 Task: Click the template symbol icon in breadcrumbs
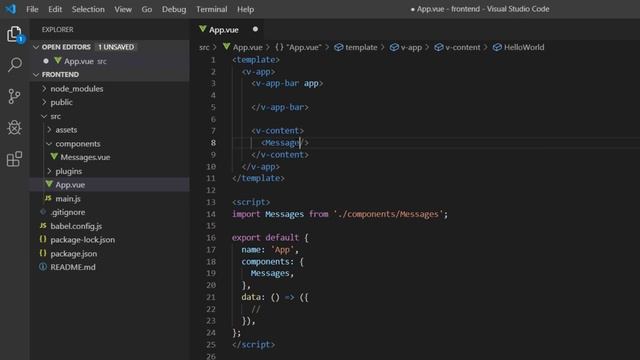pos(338,47)
